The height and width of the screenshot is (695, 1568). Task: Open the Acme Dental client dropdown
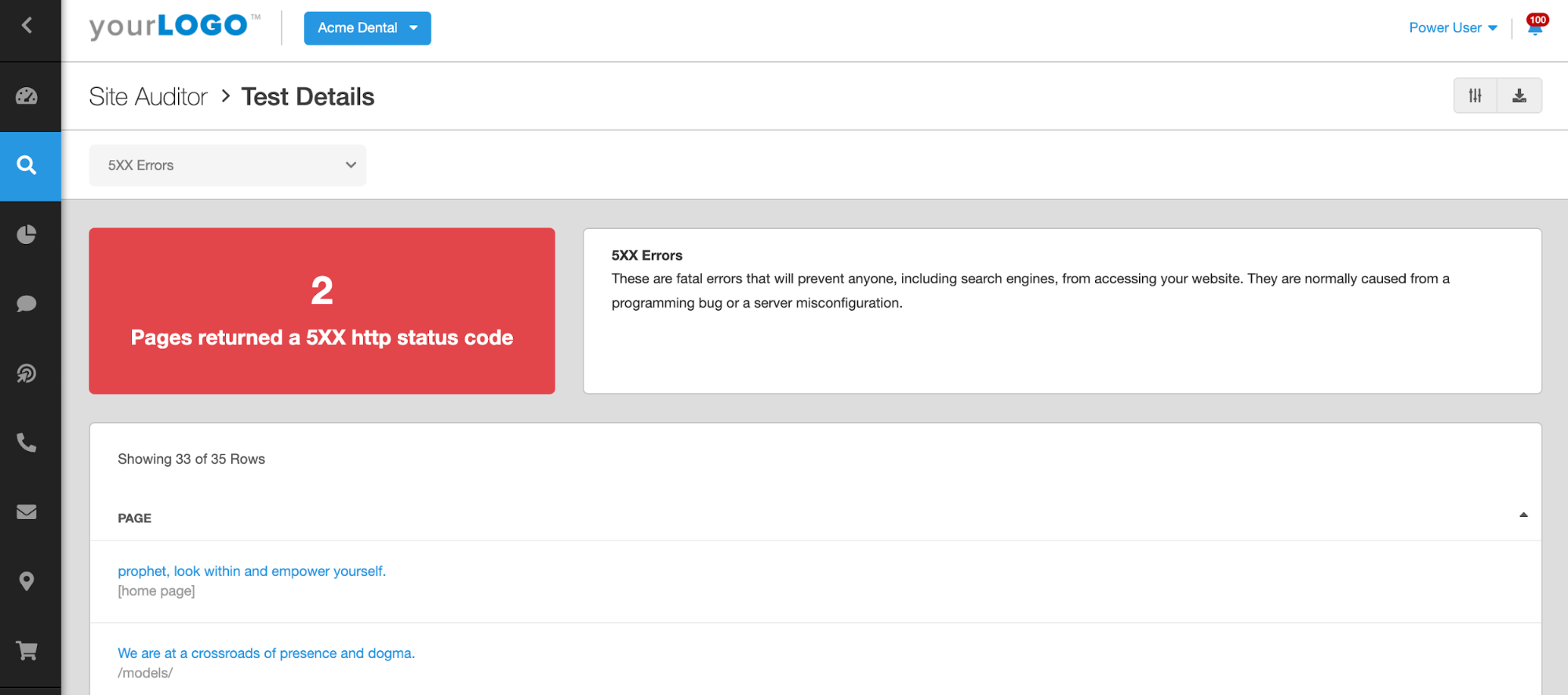coord(367,28)
